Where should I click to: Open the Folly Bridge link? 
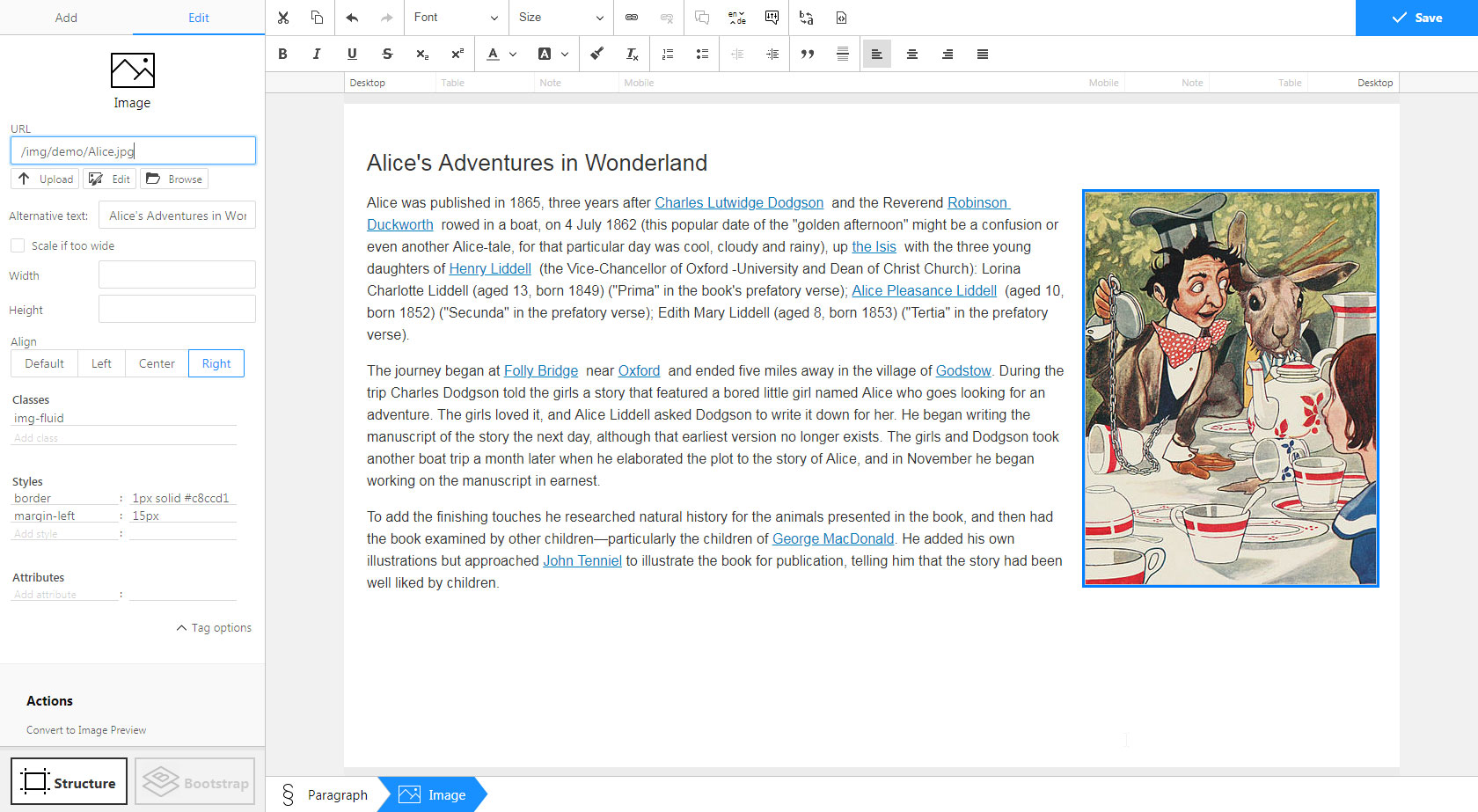[541, 370]
